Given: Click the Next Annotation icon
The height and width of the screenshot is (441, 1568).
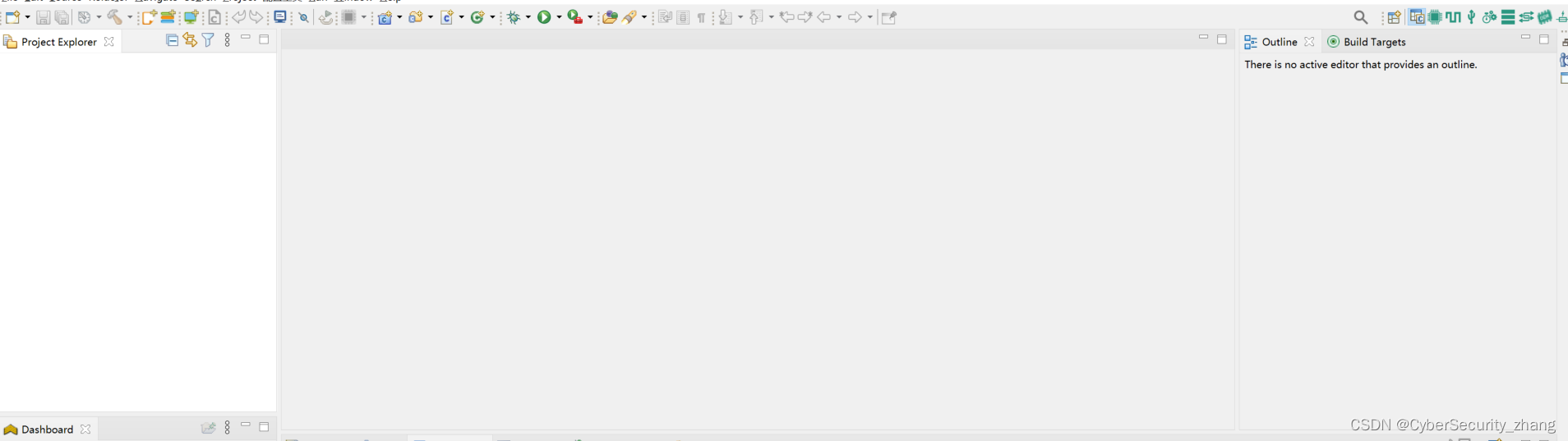Looking at the screenshot, I should click(726, 17).
